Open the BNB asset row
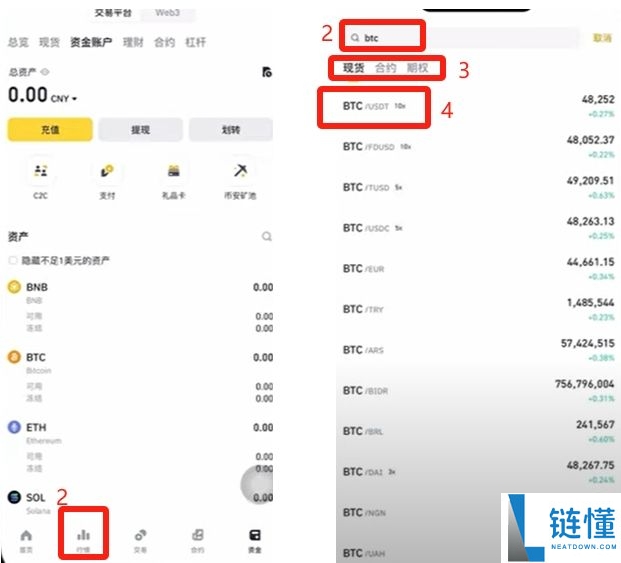The image size is (621, 563). pyautogui.click(x=140, y=306)
